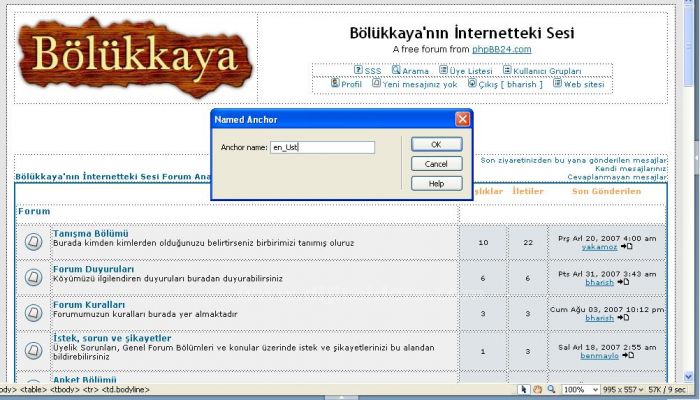Image resolution: width=700 pixels, height=400 pixels.
Task: Click the Arama search icon
Action: click(396, 70)
